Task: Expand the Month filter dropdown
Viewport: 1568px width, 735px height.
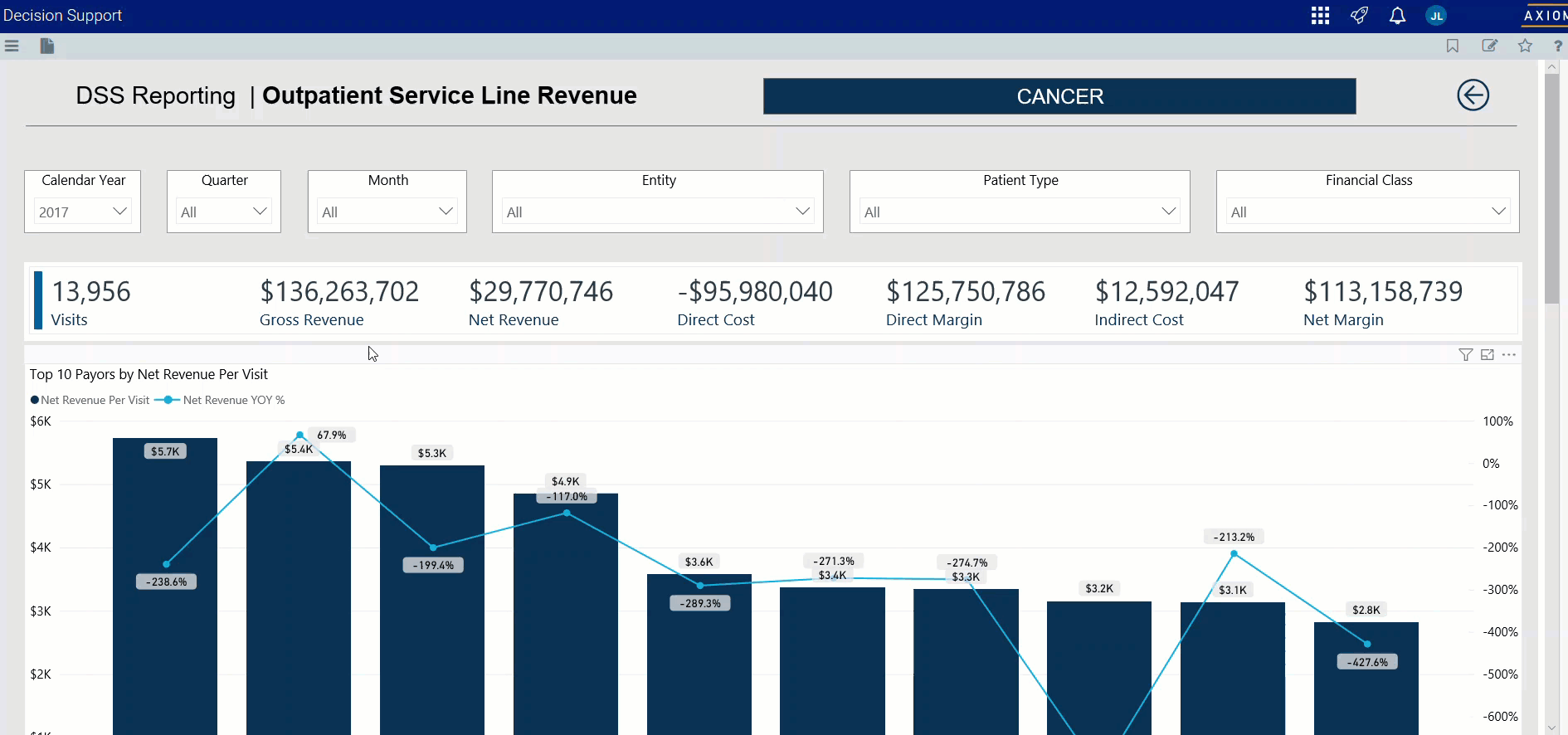Action: pos(387,212)
